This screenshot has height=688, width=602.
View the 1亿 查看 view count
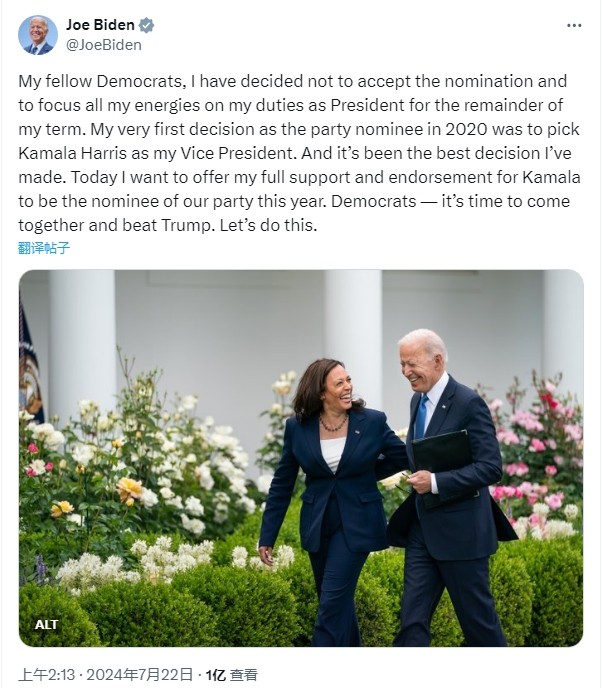(x=231, y=675)
